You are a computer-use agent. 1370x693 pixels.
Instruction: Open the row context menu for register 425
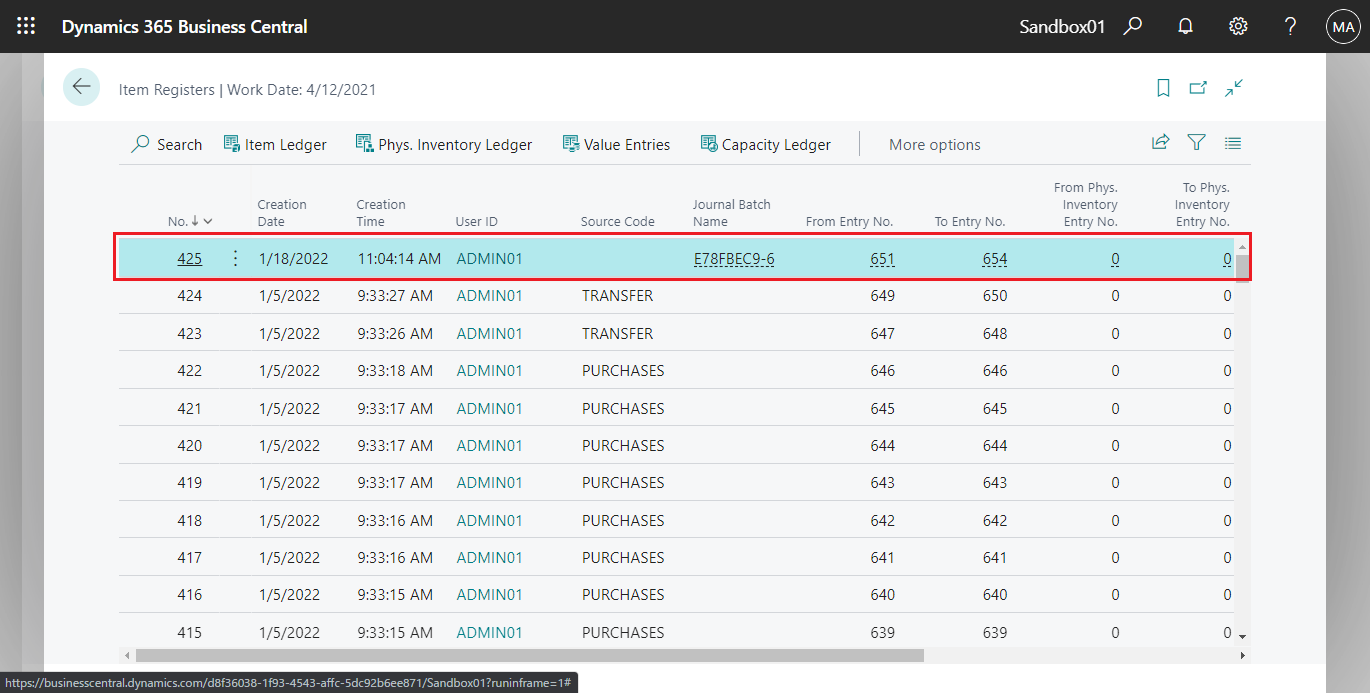234,257
